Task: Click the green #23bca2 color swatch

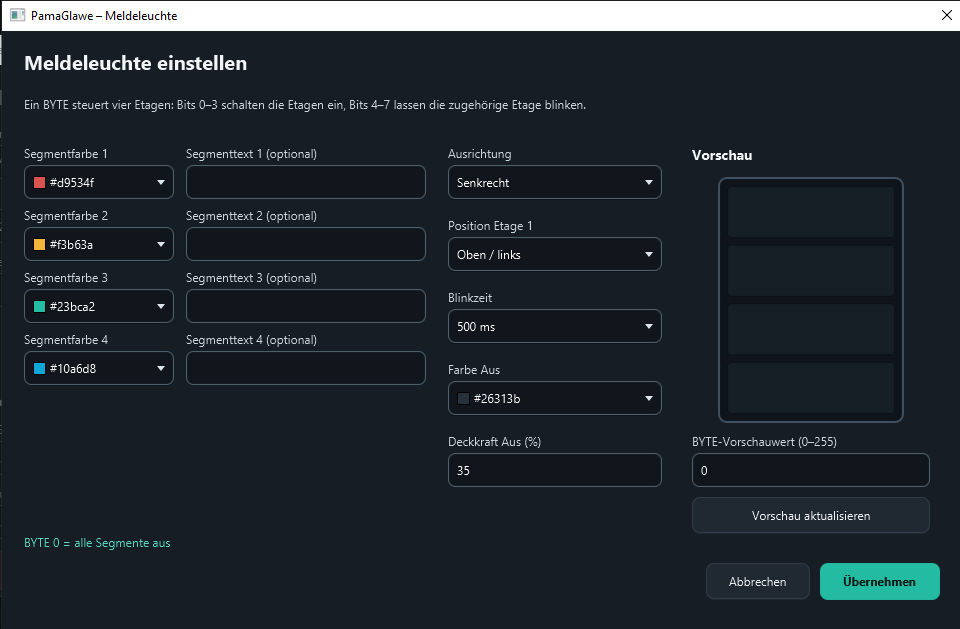Action: [x=39, y=306]
